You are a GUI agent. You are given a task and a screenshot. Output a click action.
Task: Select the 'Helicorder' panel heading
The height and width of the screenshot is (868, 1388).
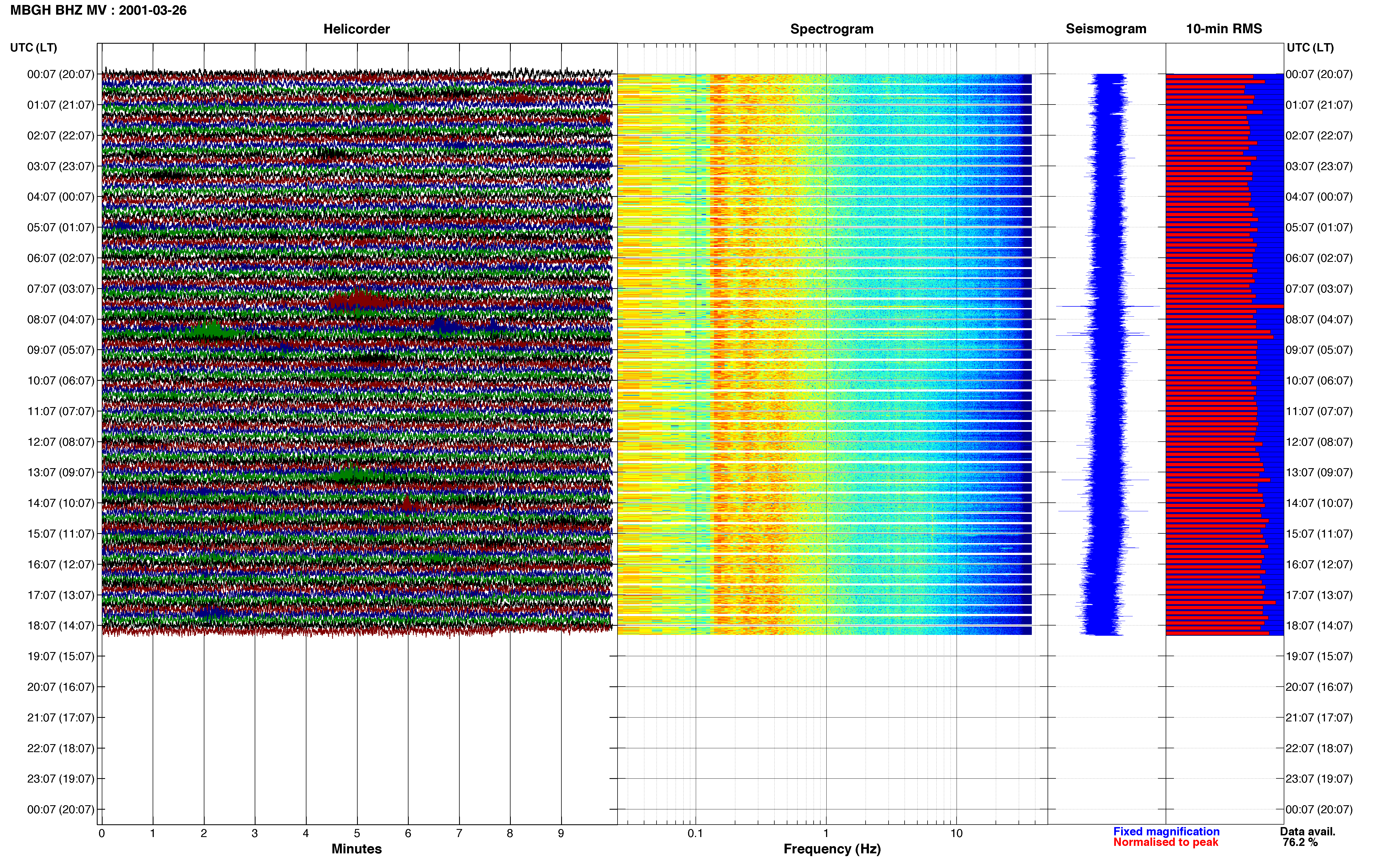point(356,29)
